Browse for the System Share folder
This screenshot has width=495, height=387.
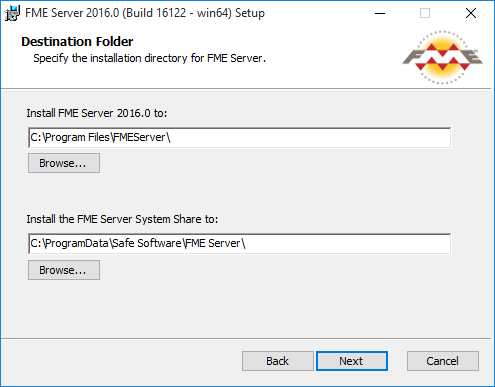[64, 270]
